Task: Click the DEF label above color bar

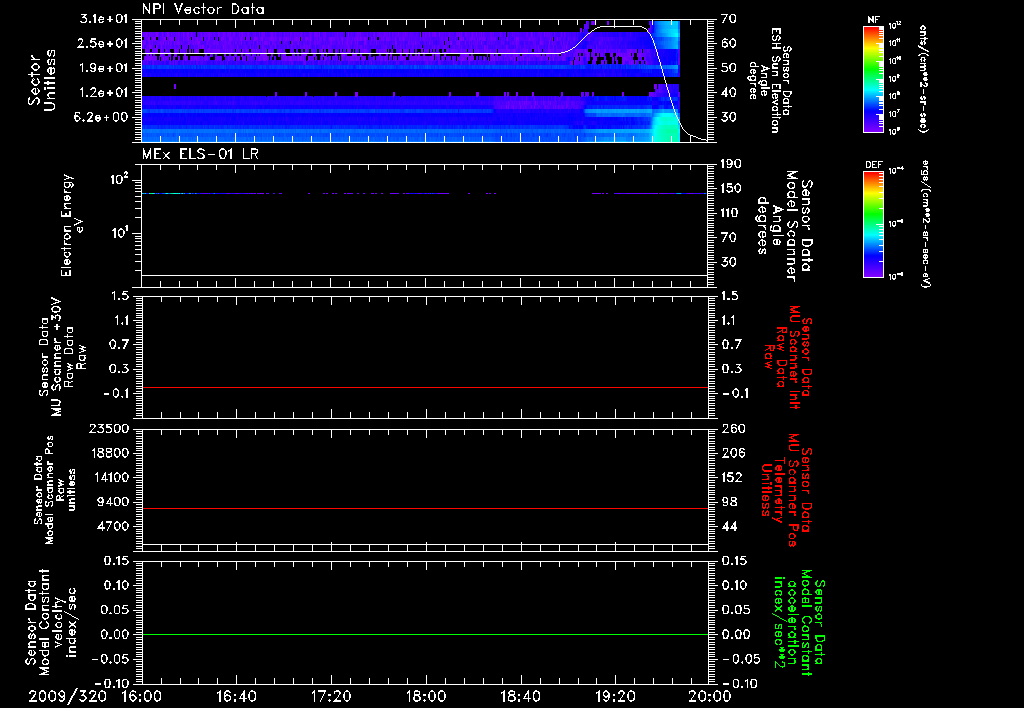Action: (874, 165)
